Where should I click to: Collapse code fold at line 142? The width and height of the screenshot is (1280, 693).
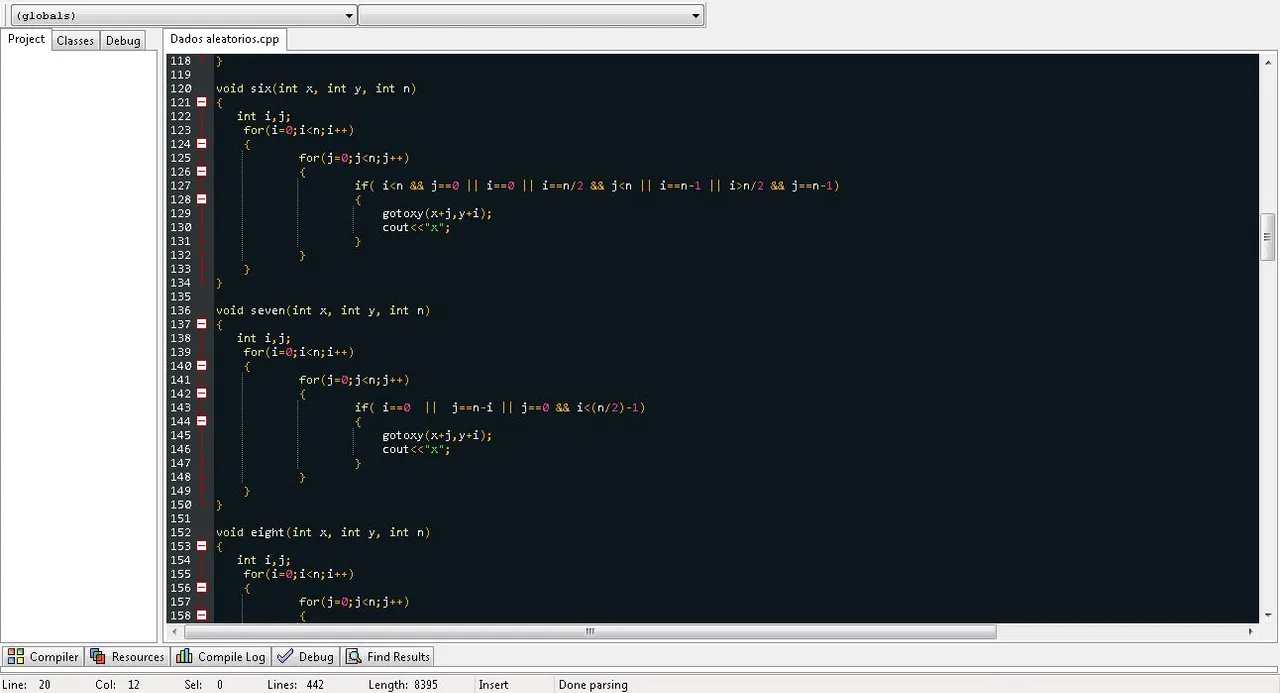click(201, 394)
